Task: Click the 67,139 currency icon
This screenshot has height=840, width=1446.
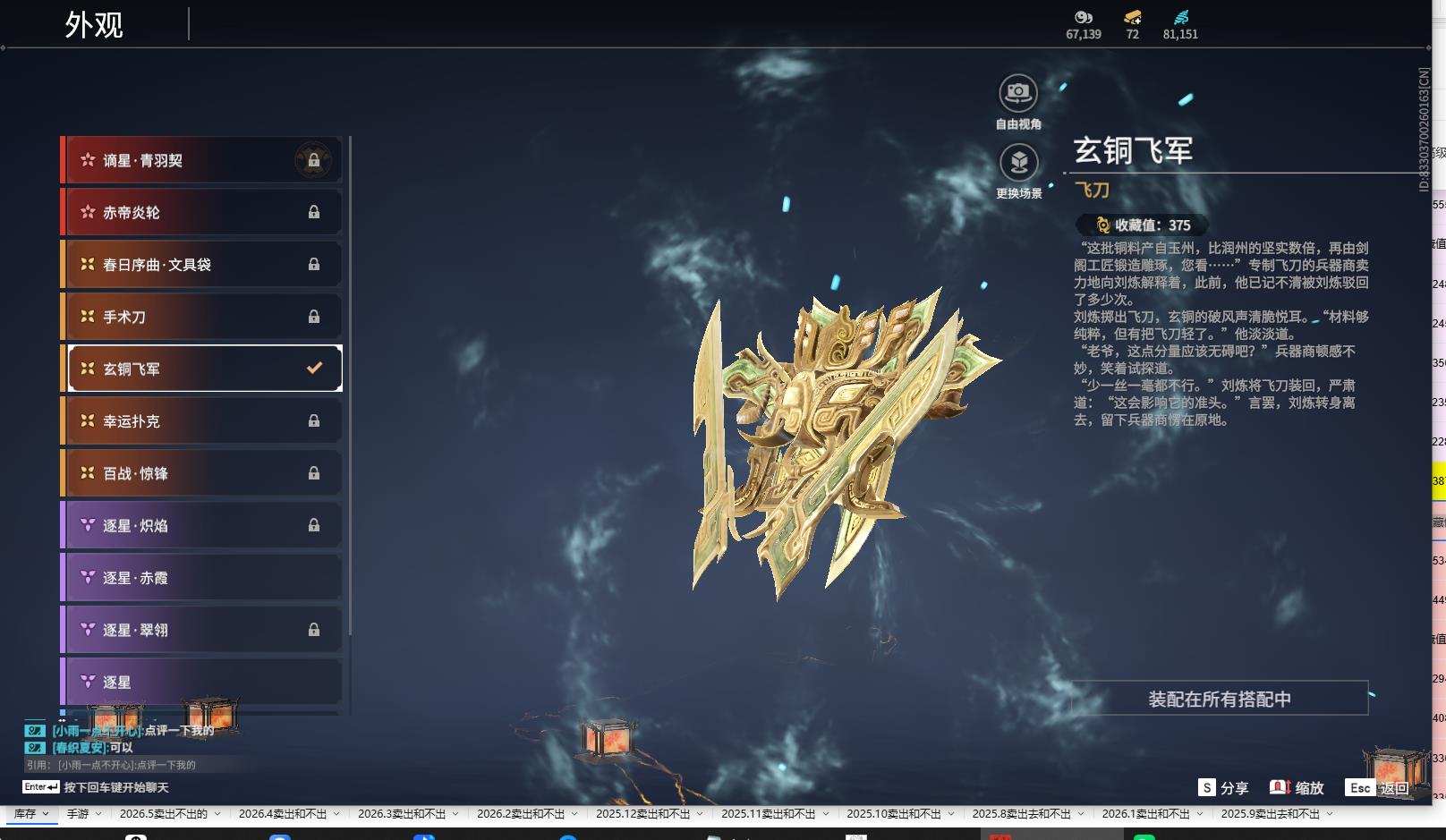Action: pos(1084,17)
